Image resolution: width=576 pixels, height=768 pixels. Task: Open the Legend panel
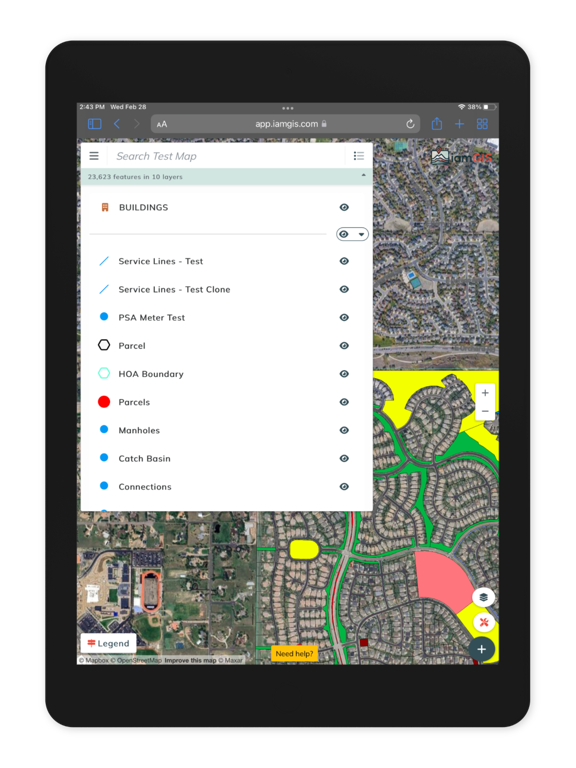pyautogui.click(x=109, y=643)
